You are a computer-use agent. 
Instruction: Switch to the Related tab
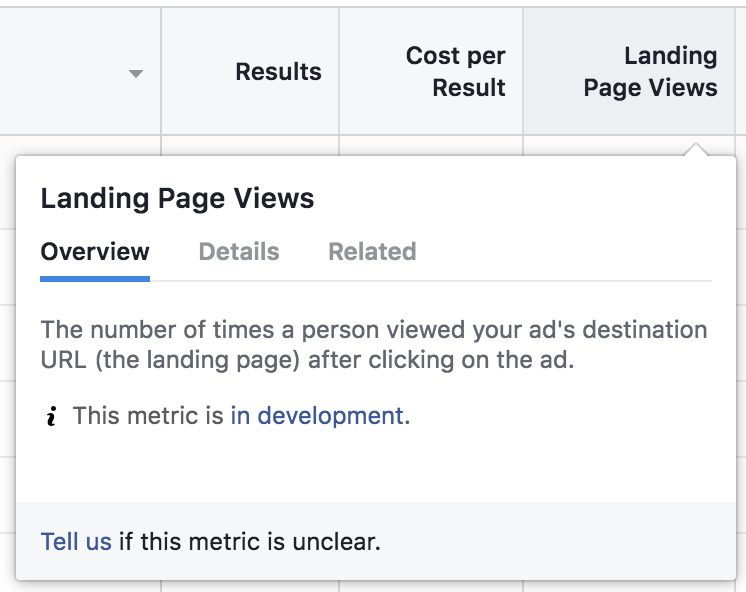[x=372, y=251]
